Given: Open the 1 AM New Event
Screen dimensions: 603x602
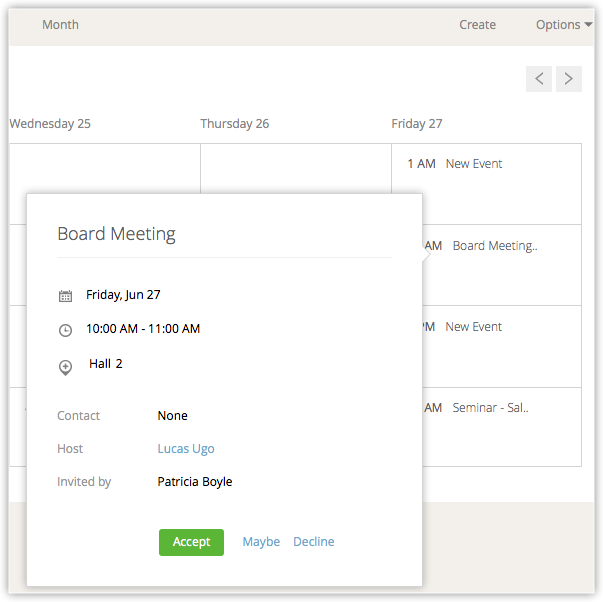Looking at the screenshot, I should pos(474,164).
